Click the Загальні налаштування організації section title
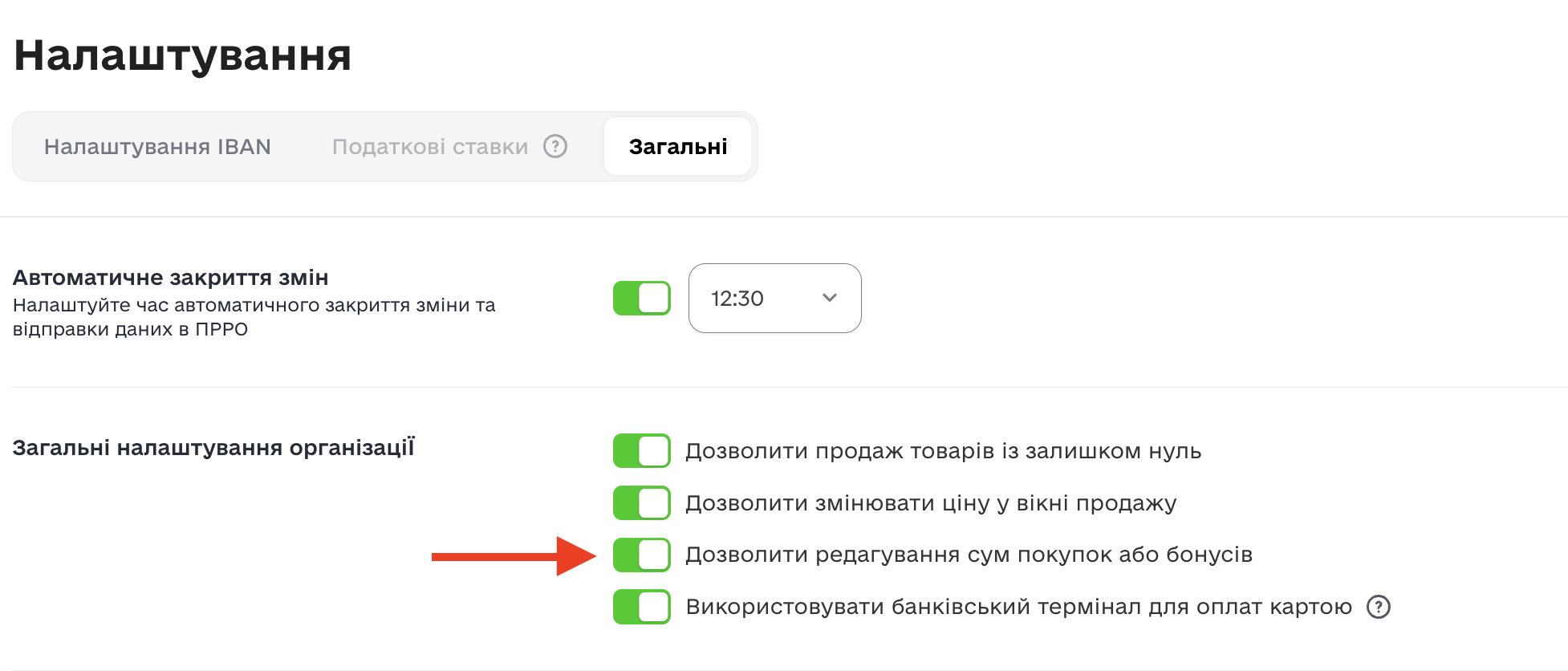Image resolution: width=1568 pixels, height=671 pixels. click(213, 447)
